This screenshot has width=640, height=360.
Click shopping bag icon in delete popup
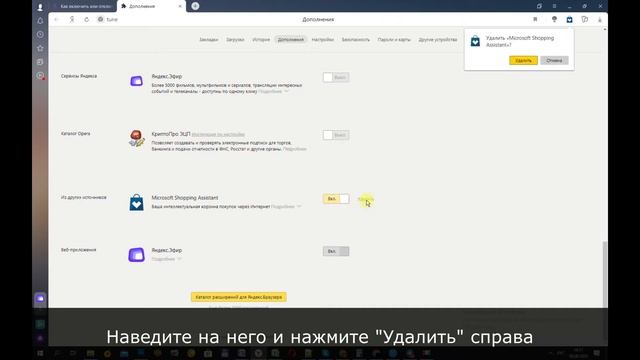(475, 41)
